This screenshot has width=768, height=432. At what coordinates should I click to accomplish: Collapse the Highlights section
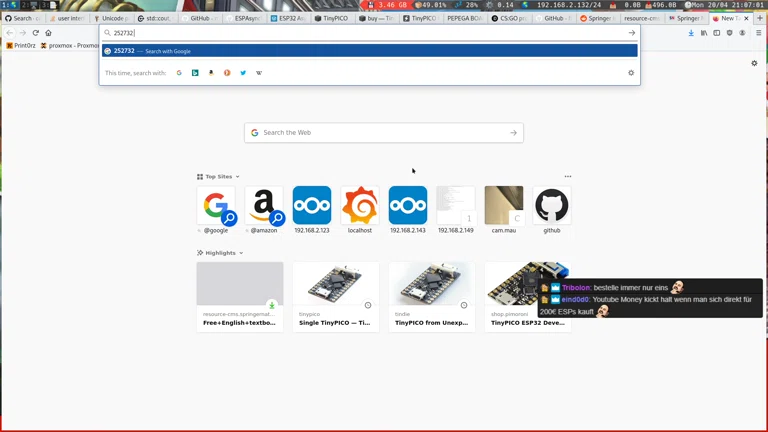tap(241, 253)
